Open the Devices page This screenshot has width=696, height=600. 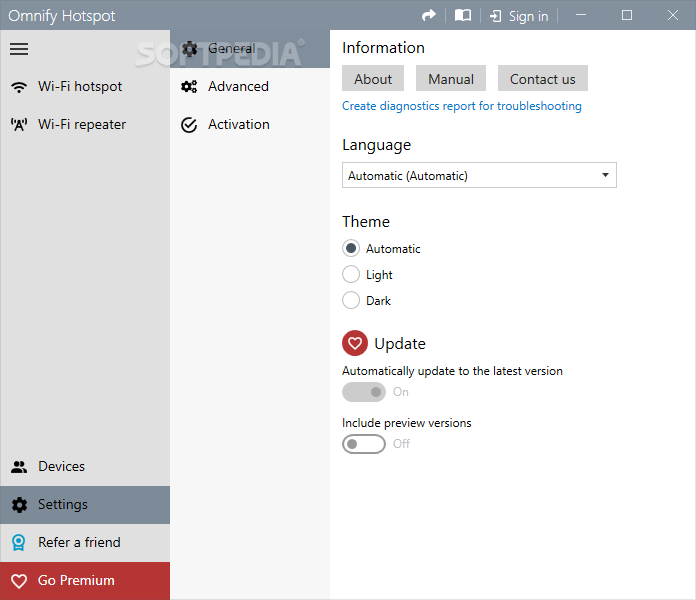(x=85, y=467)
